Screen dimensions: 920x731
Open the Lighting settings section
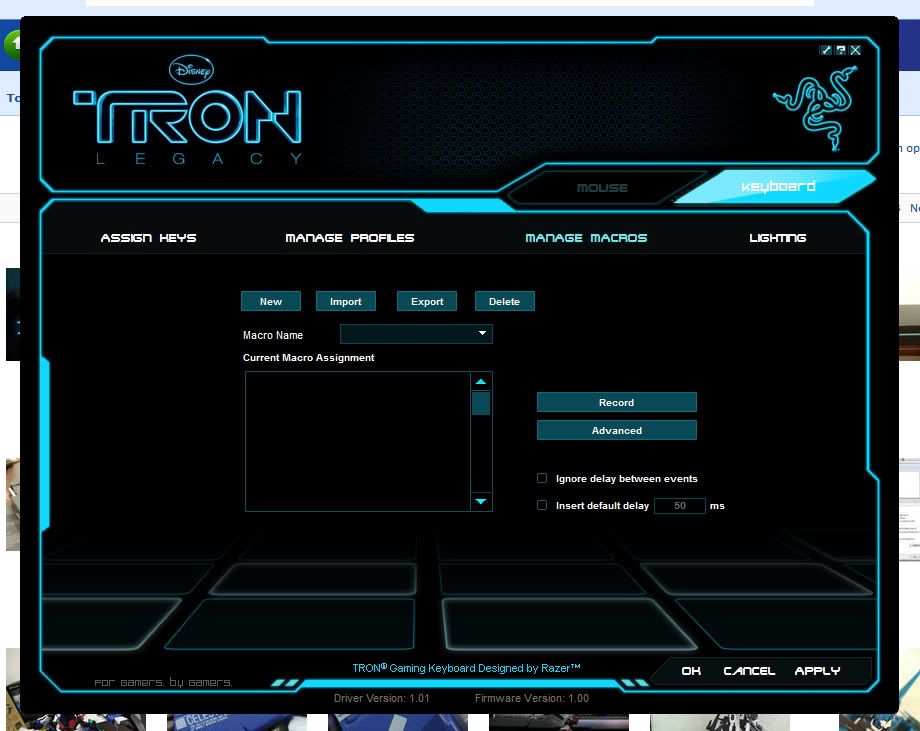pyautogui.click(x=777, y=238)
